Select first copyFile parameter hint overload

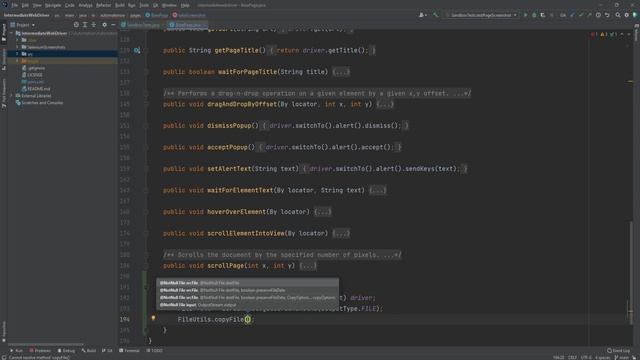(x=247, y=283)
